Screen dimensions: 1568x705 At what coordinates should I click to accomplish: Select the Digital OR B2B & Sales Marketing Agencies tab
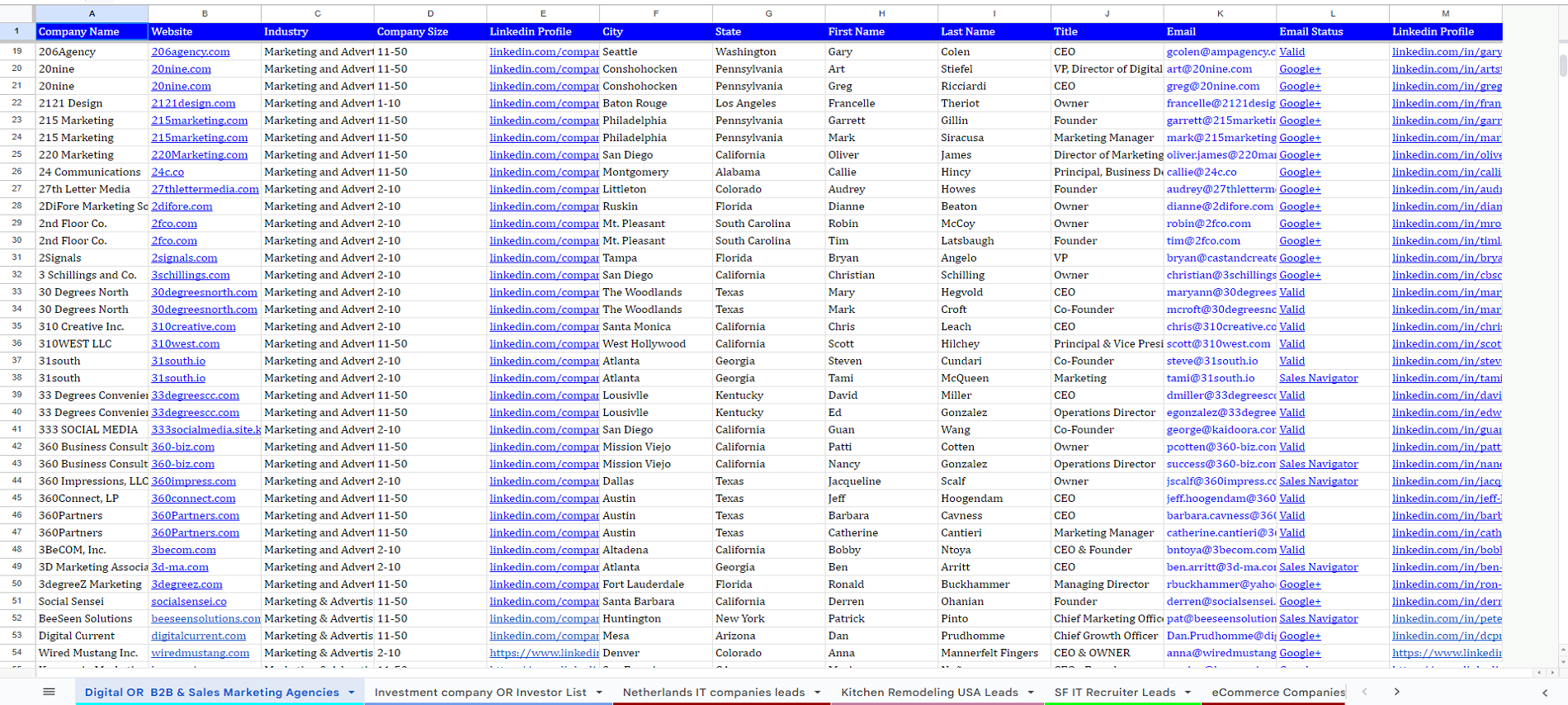[212, 693]
